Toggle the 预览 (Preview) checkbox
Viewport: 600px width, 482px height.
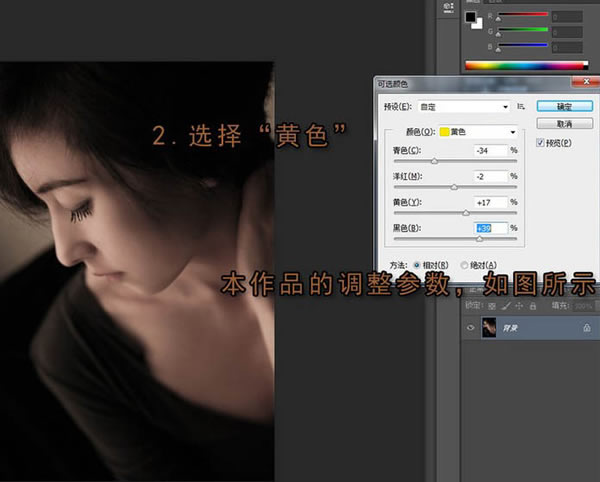point(540,143)
